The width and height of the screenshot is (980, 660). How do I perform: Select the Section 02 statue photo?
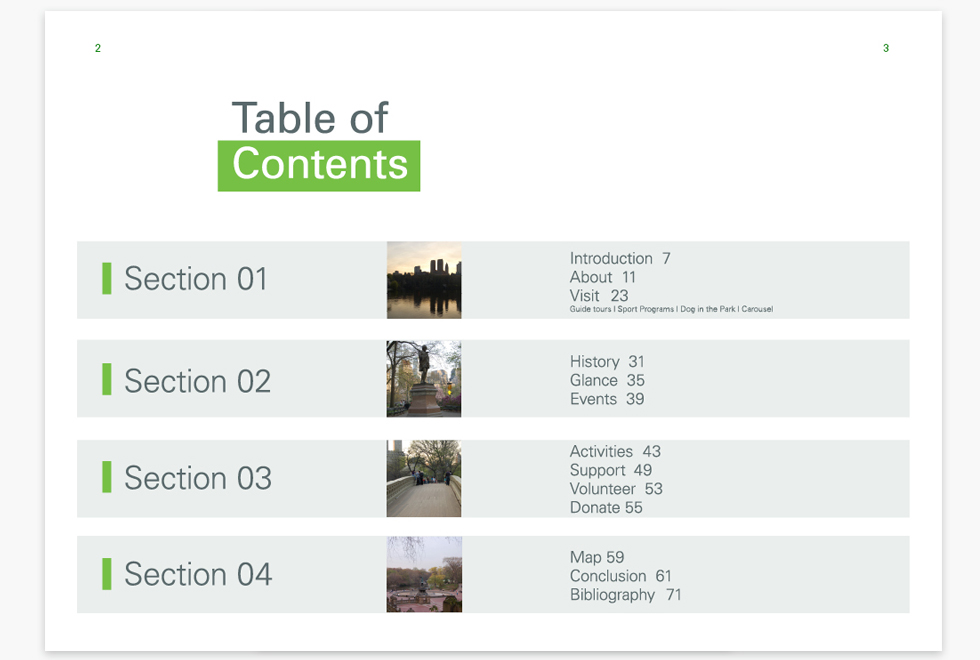click(x=424, y=378)
